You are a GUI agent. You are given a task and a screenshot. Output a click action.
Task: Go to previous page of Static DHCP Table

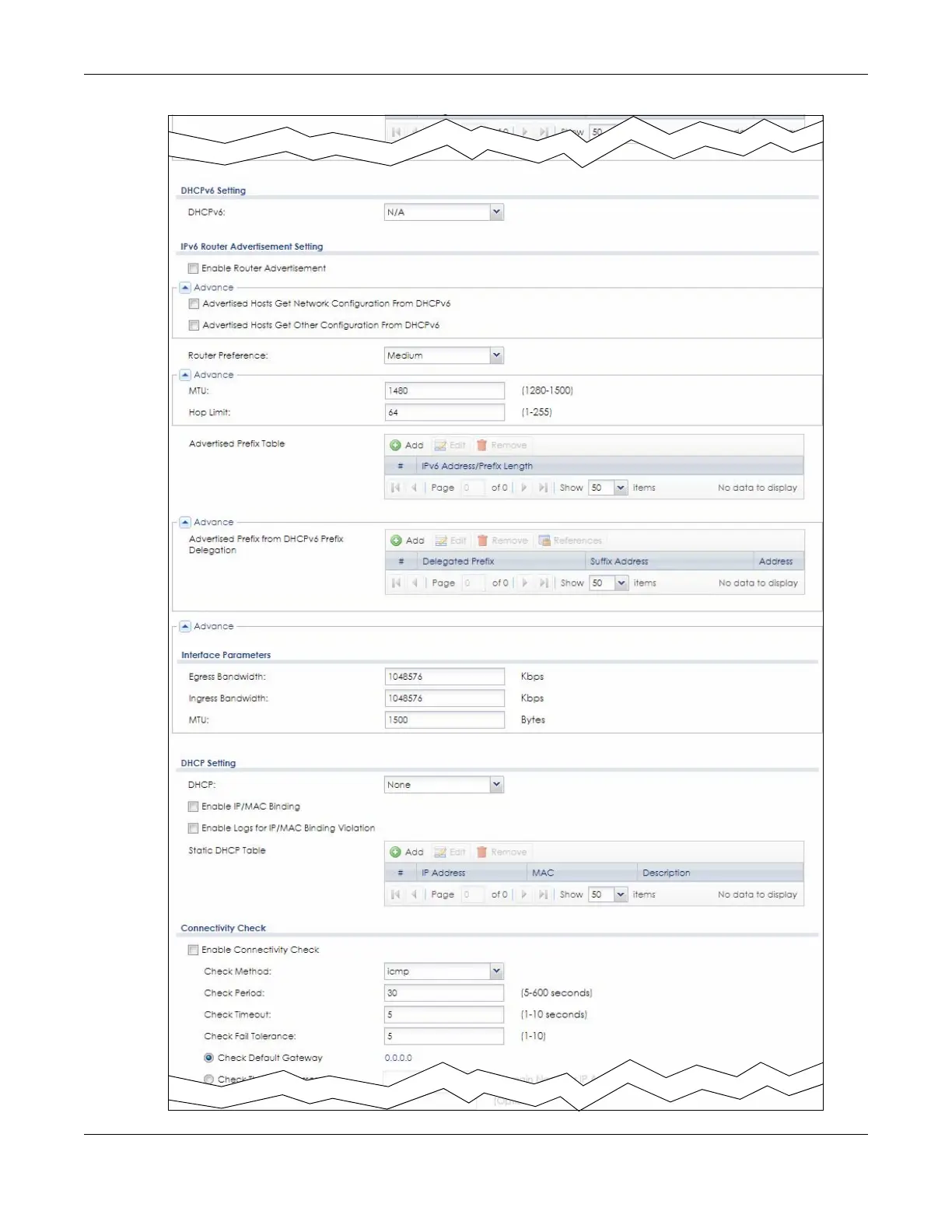pyautogui.click(x=414, y=894)
